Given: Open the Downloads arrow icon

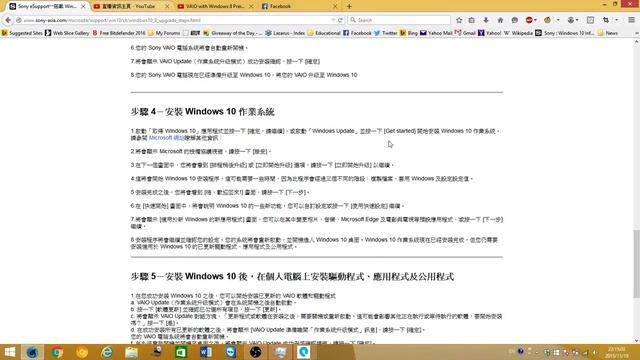Looking at the screenshot, I should [x=486, y=20].
